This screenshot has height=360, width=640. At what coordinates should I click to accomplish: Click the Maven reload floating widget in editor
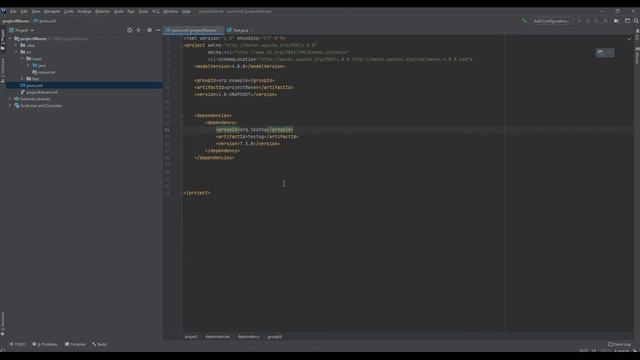pos(605,53)
